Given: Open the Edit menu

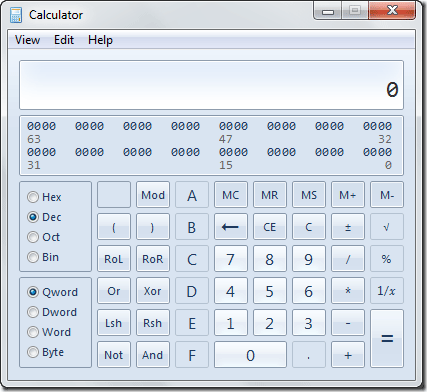Looking at the screenshot, I should (64, 40).
